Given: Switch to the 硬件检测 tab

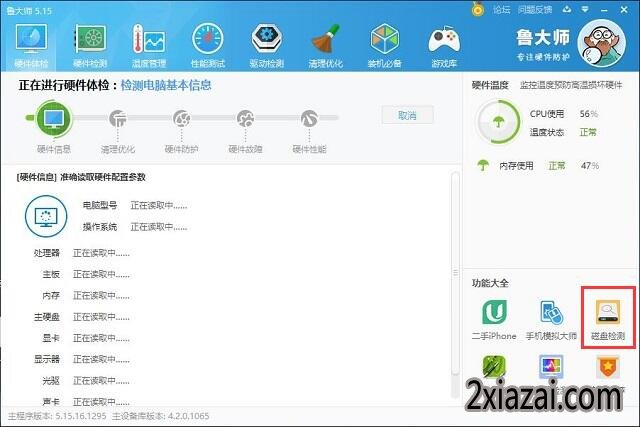Looking at the screenshot, I should (90, 45).
